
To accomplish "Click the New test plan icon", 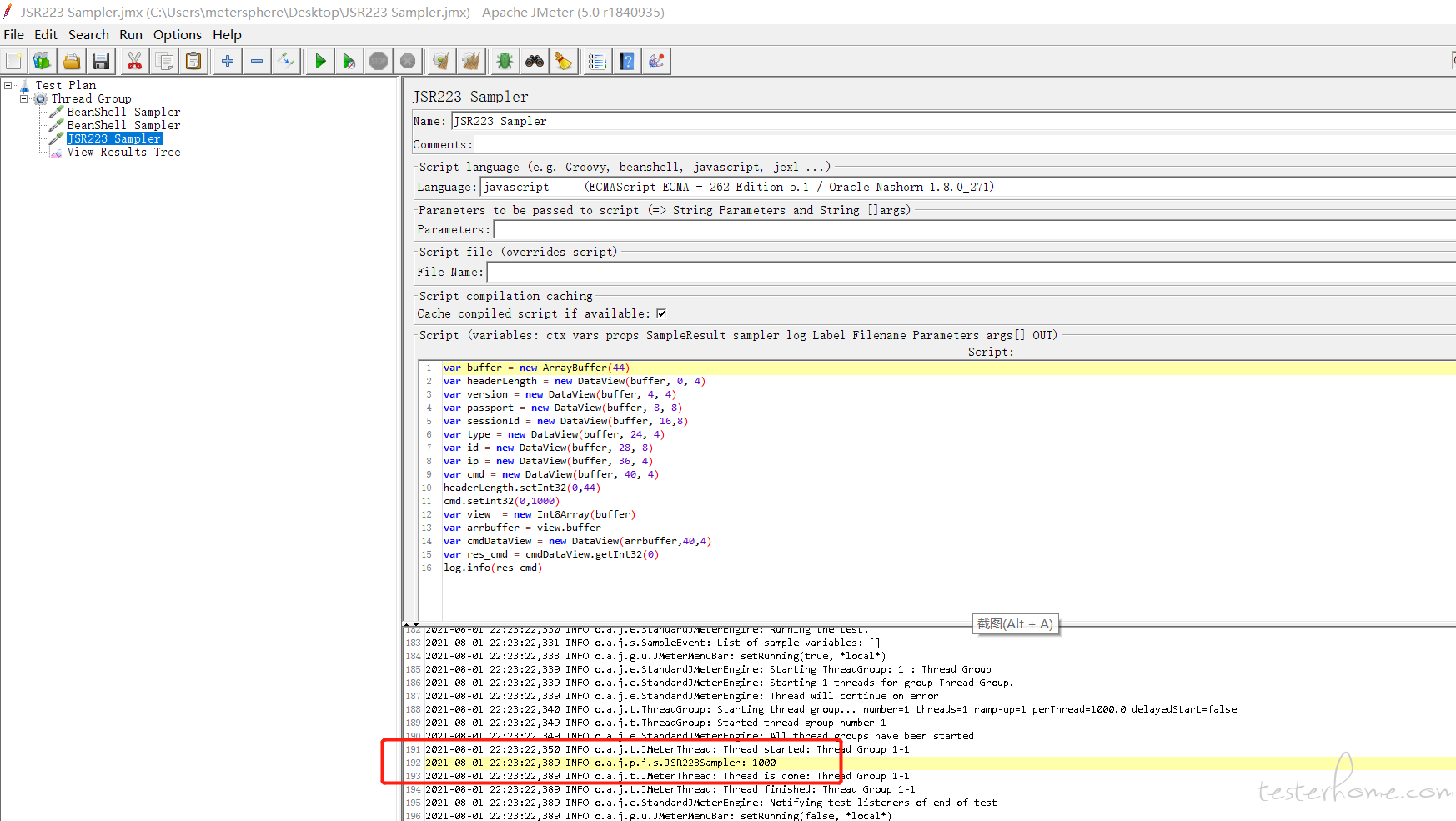I will point(14,61).
